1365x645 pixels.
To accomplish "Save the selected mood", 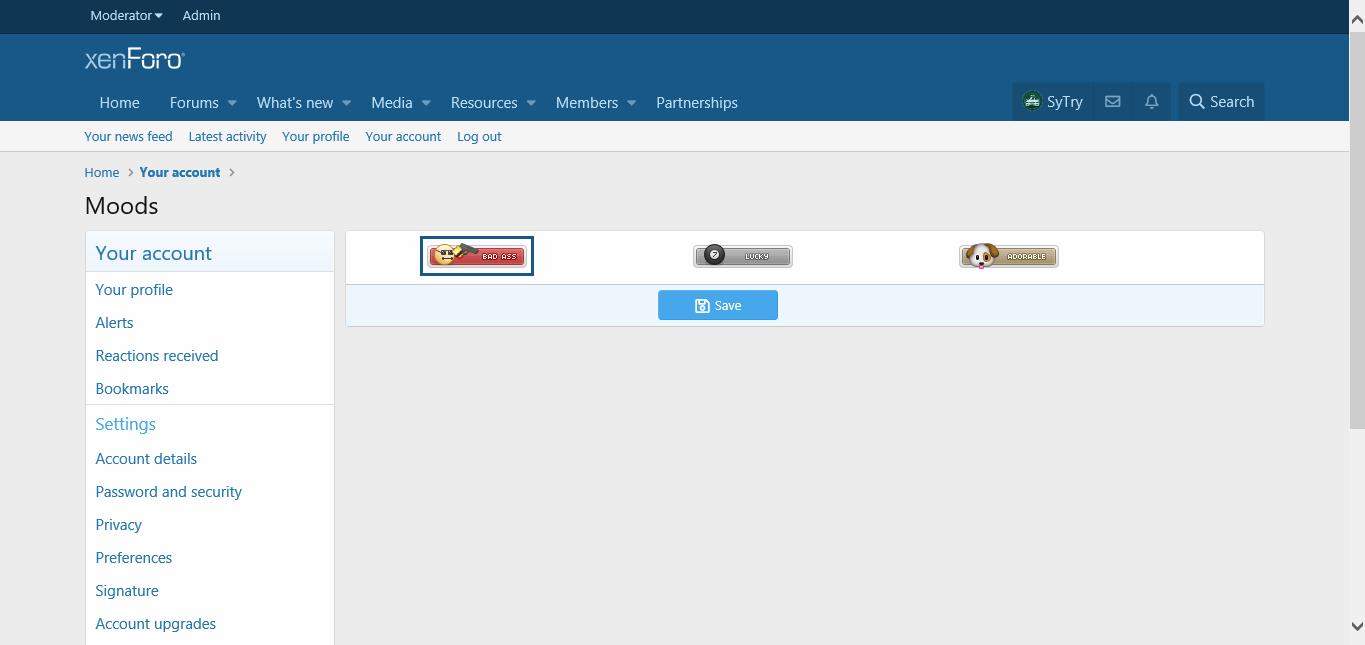I will (x=717, y=305).
